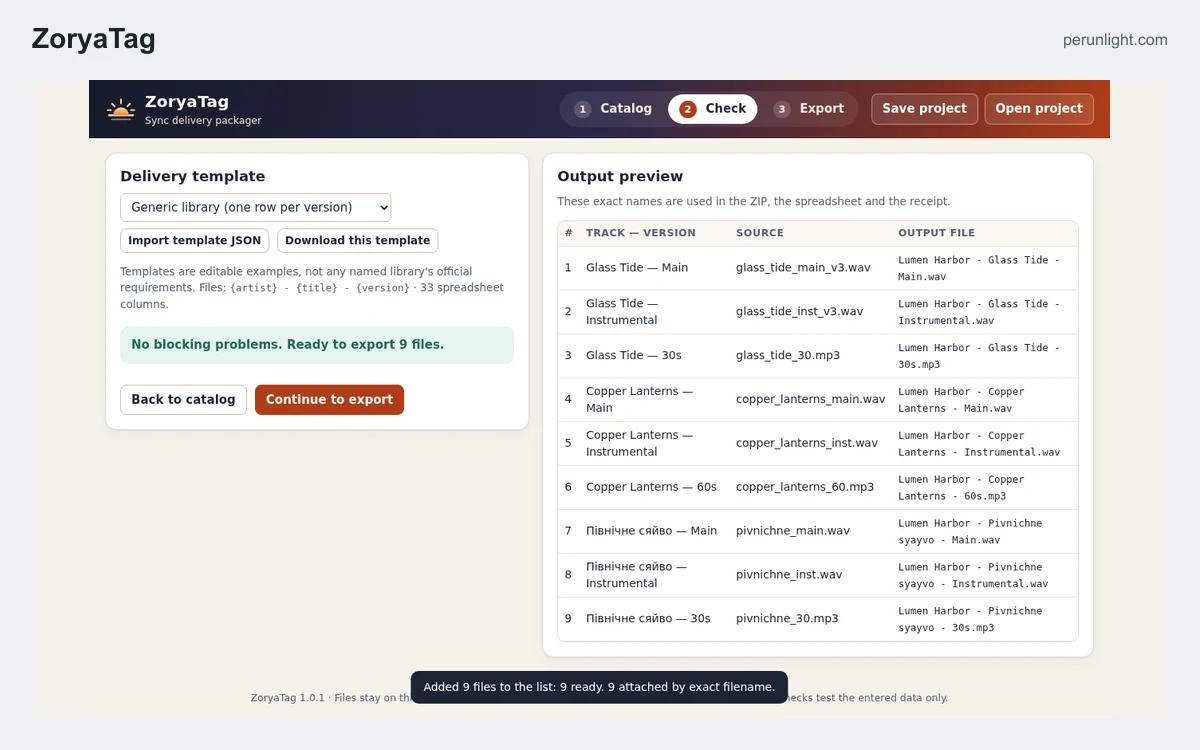Screen dimensions: 1200x750
Task: Click source pivnichne_inst.wav
Action: pos(789,576)
